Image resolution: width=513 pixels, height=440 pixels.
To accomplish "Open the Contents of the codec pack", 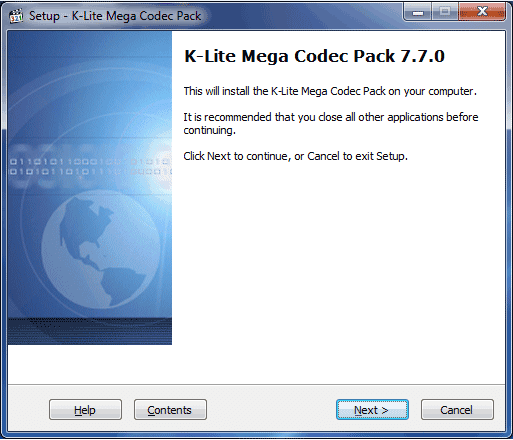I will pyautogui.click(x=170, y=410).
